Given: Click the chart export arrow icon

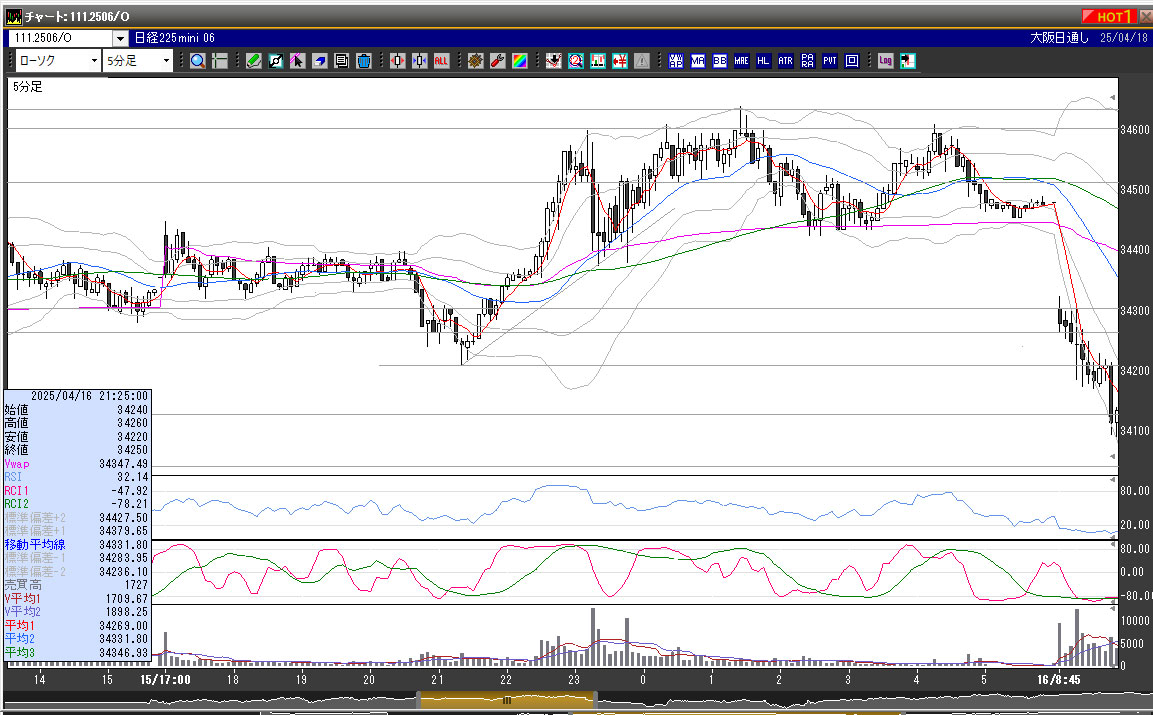Looking at the screenshot, I should (907, 61).
